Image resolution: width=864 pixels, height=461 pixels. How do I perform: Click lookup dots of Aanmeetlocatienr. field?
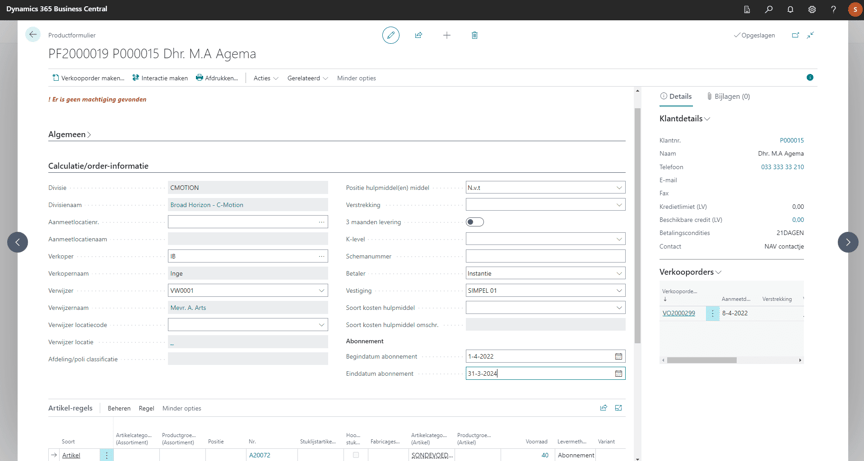point(321,222)
